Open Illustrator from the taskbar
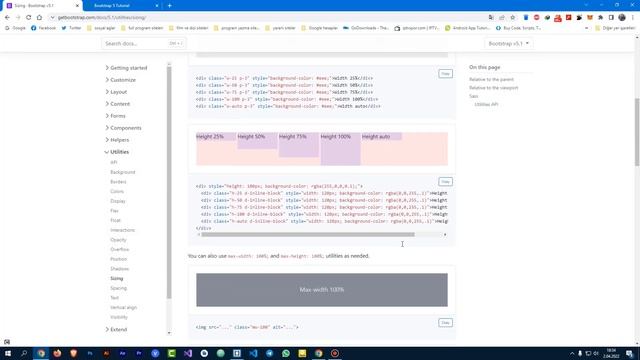The height and width of the screenshot is (360, 640). click(x=106, y=353)
